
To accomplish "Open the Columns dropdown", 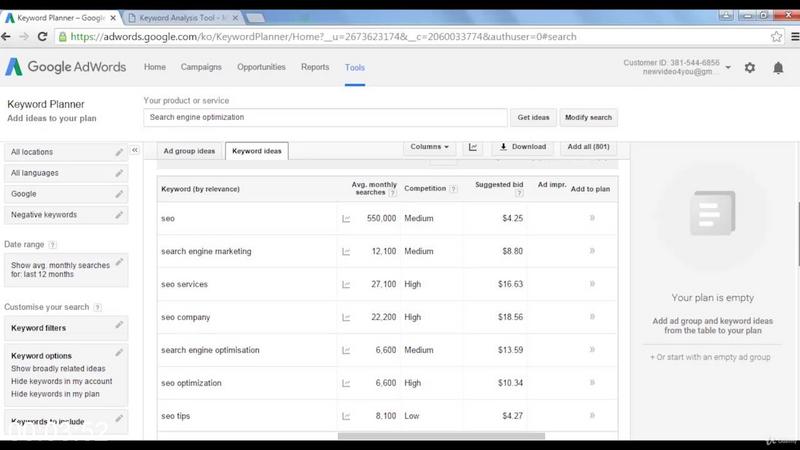I will (429, 147).
